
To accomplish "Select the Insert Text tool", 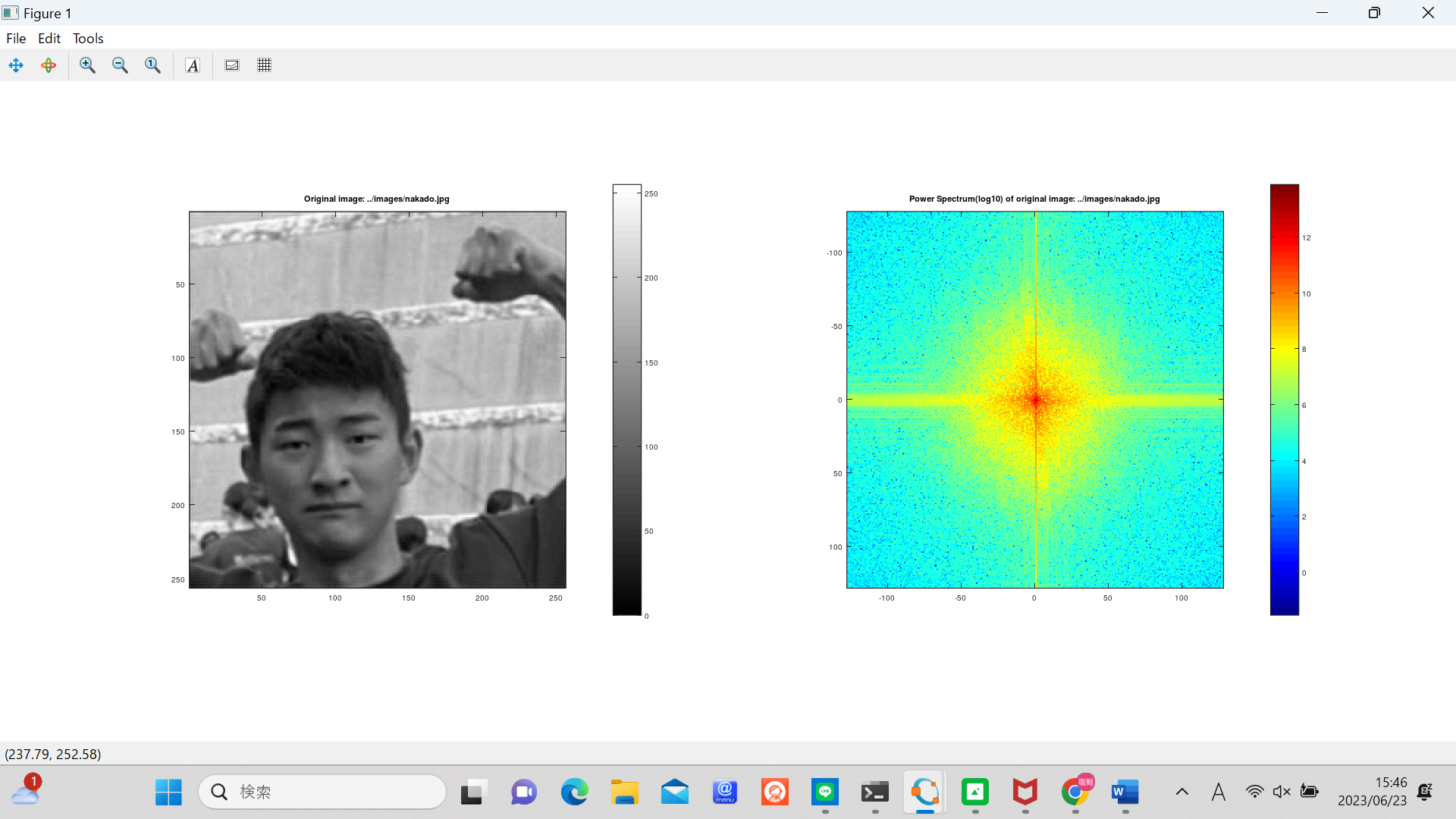I will [193, 65].
